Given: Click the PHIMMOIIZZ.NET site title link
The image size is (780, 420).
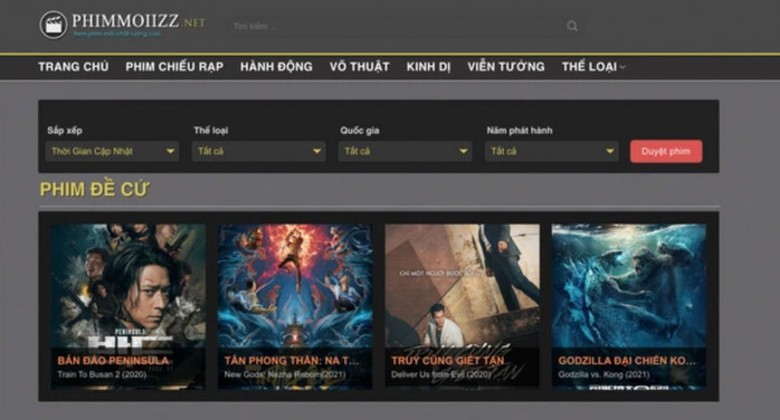Looking at the screenshot, I should coord(138,21).
